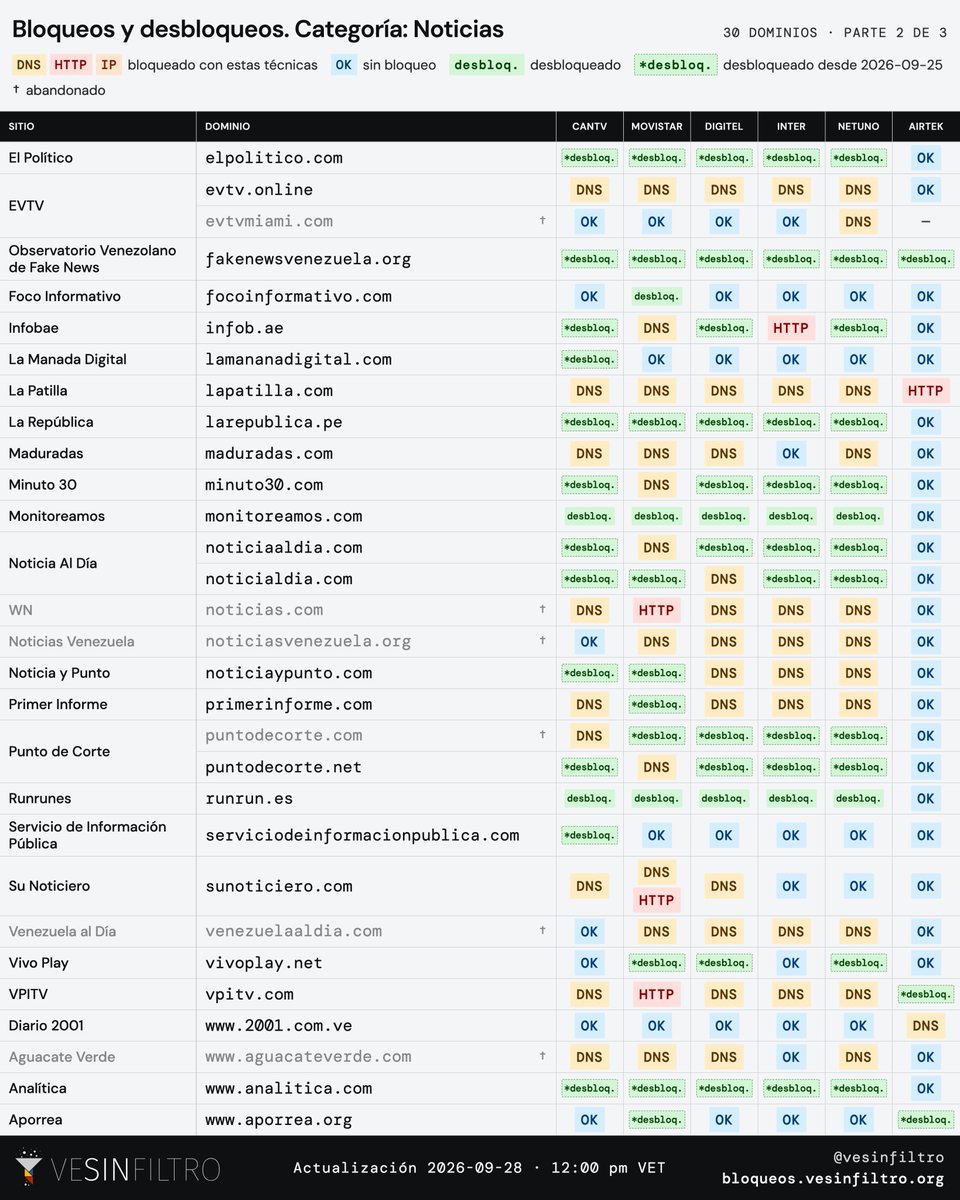
Task: Click the Actualización 2026-09-28 timestamp
Action: [479, 1168]
